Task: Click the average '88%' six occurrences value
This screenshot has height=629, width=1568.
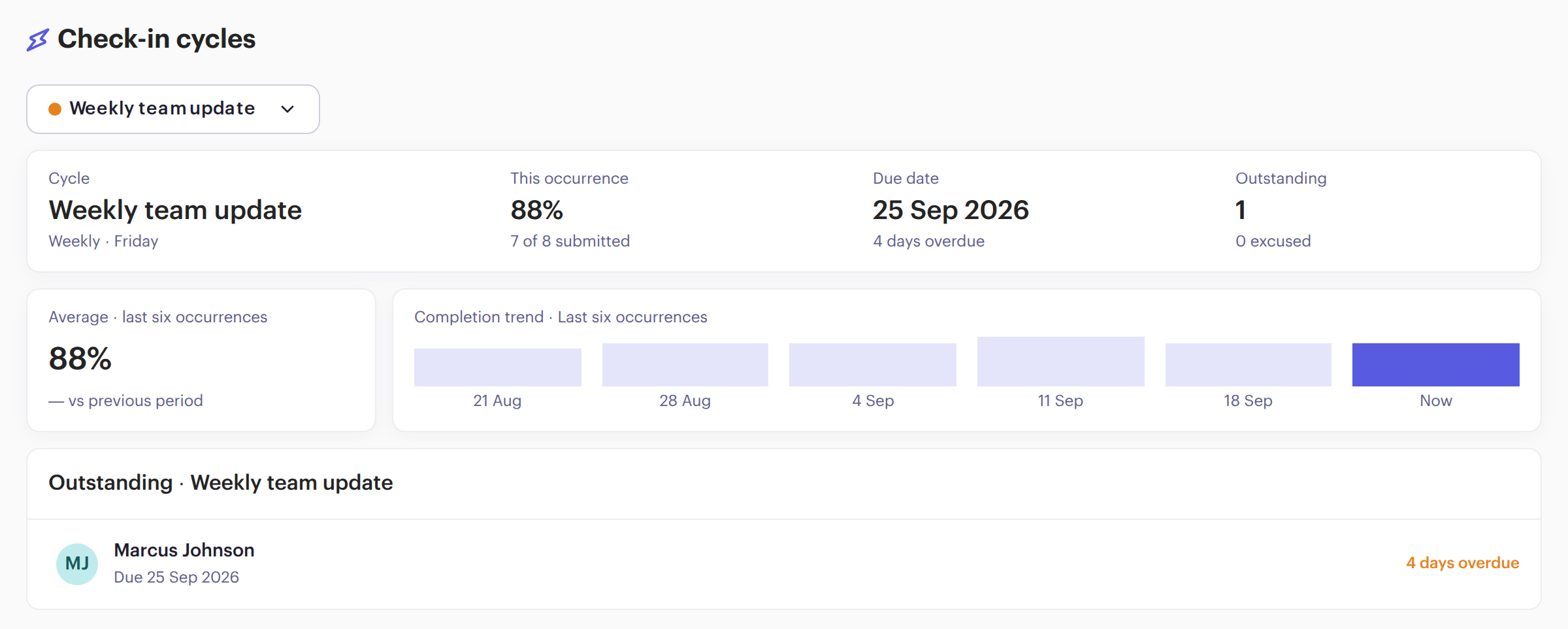Action: 80,359
